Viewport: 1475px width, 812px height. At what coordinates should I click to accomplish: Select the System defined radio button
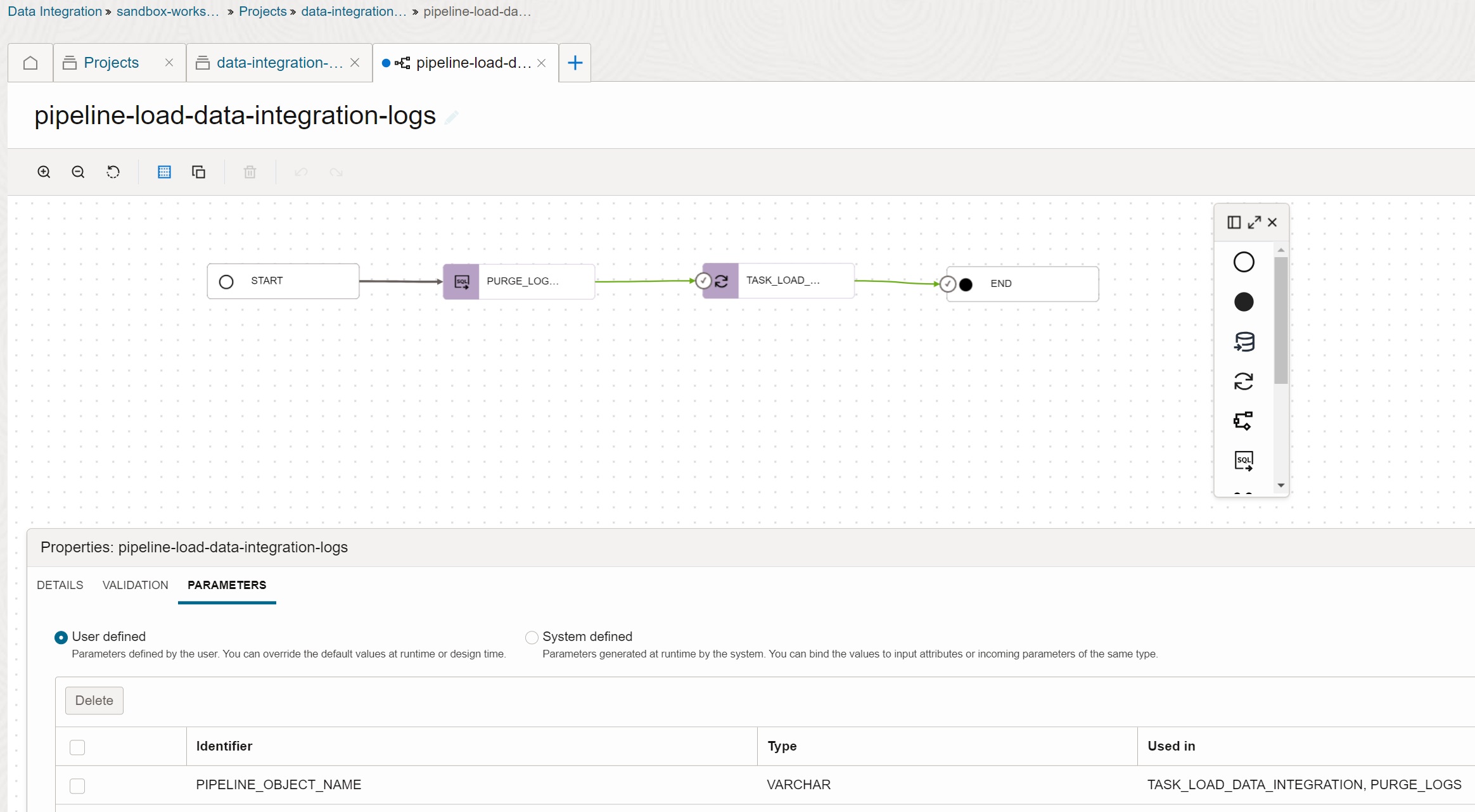tap(532, 637)
